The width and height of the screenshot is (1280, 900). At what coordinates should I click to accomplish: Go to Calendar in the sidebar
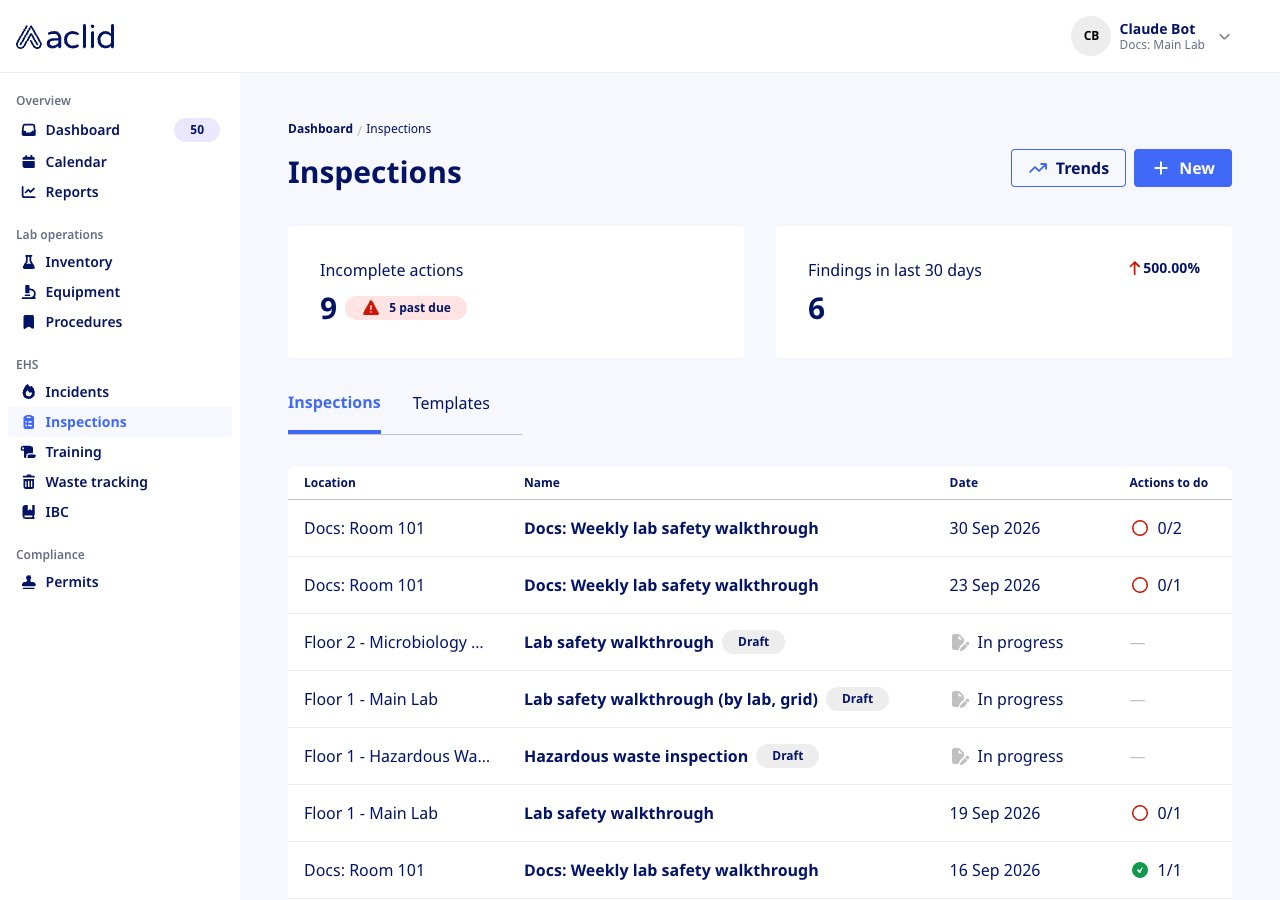(x=120, y=162)
